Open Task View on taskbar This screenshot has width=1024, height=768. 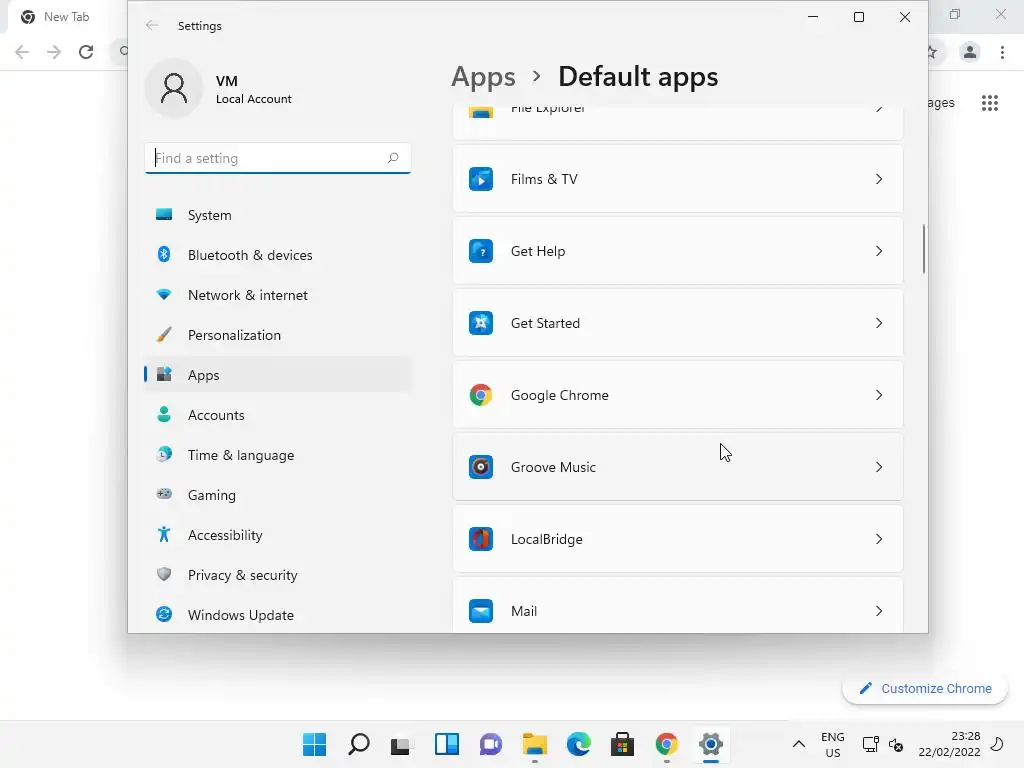(402, 744)
